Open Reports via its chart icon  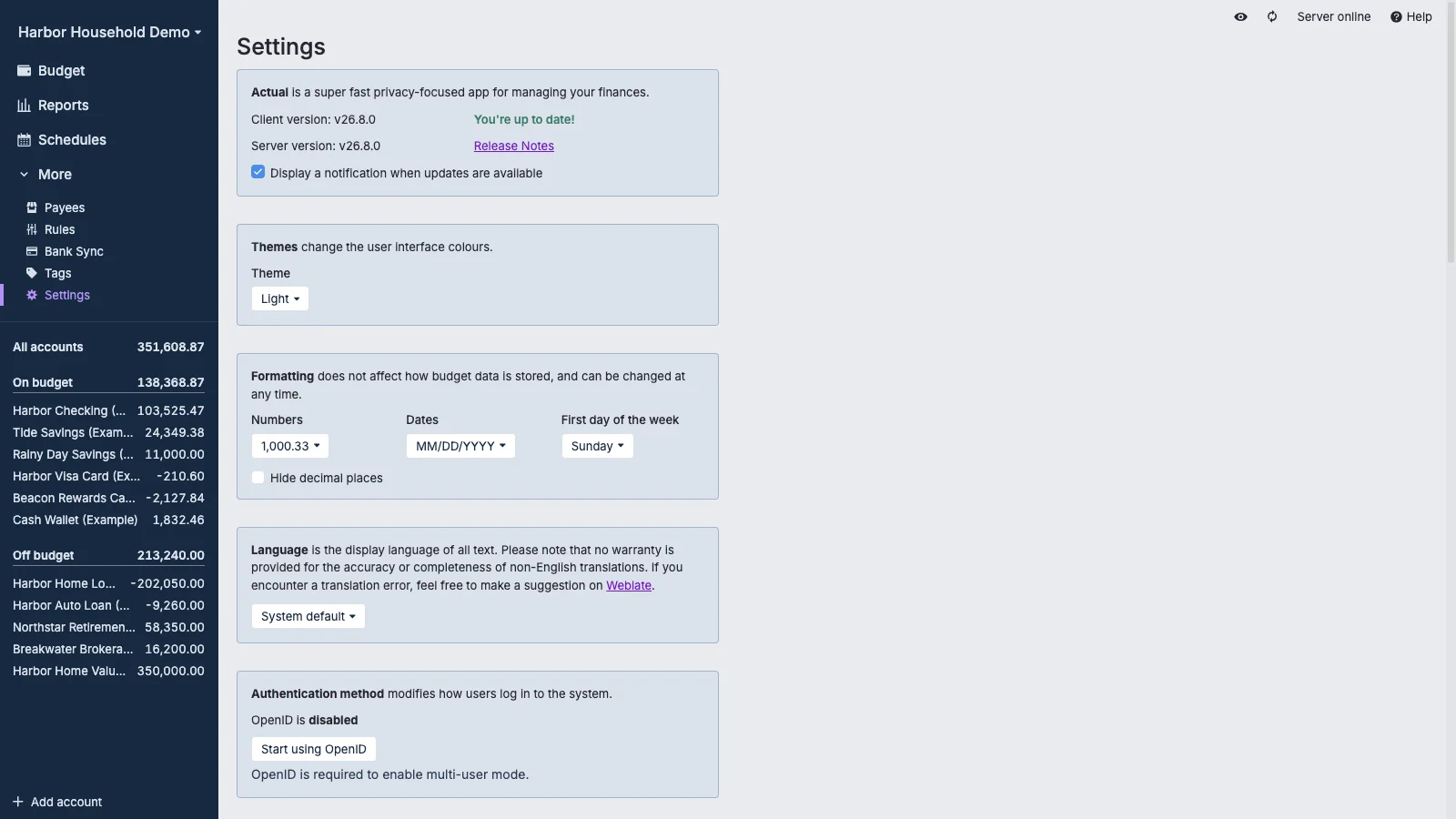click(25, 106)
